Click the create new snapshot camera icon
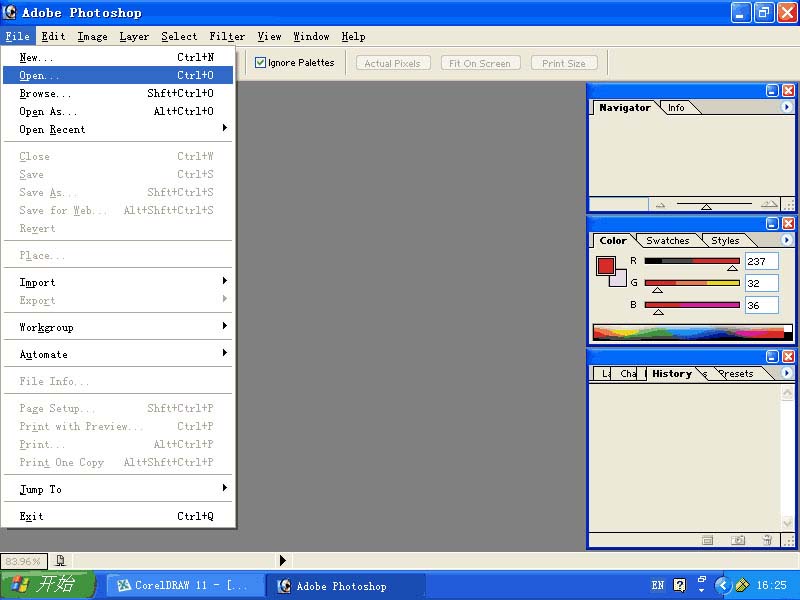The width and height of the screenshot is (800, 600). pos(738,540)
